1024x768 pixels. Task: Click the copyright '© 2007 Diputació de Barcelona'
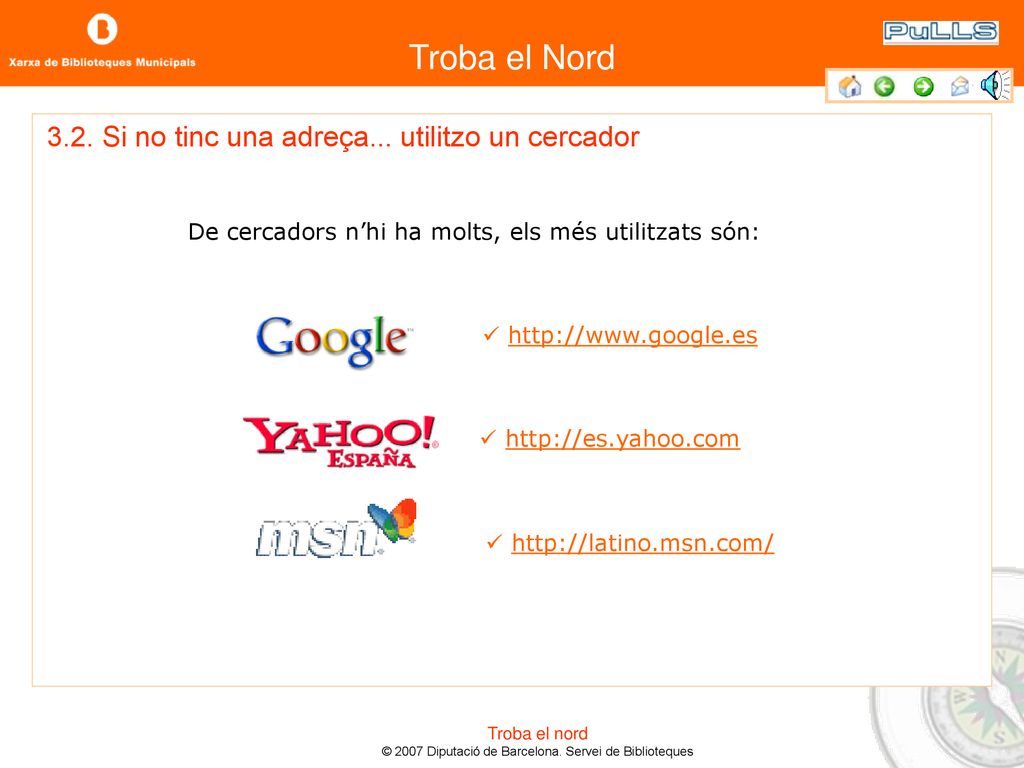click(x=471, y=752)
